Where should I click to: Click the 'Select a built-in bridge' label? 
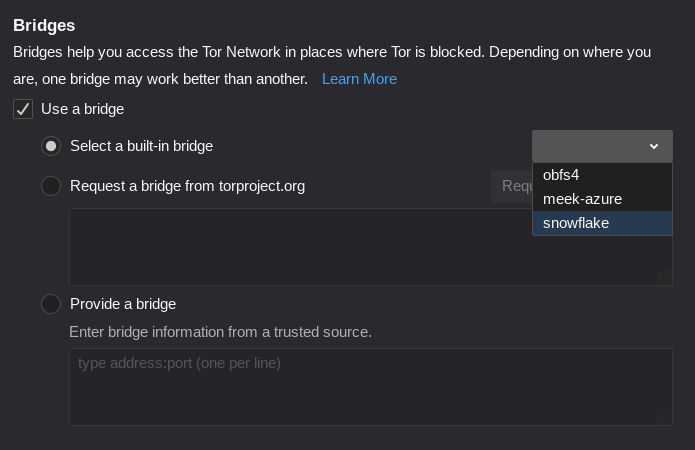(x=141, y=146)
